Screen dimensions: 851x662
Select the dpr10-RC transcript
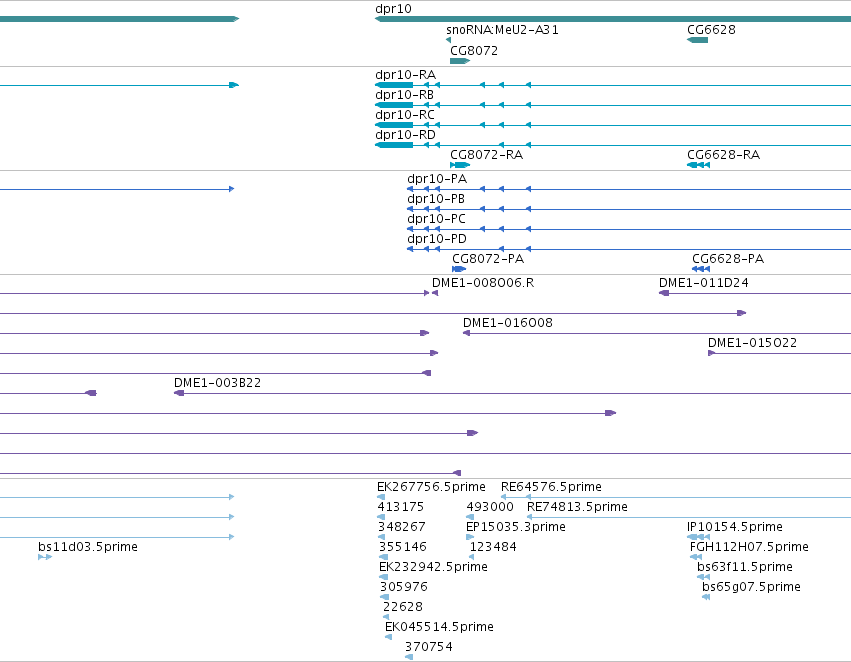click(x=405, y=115)
